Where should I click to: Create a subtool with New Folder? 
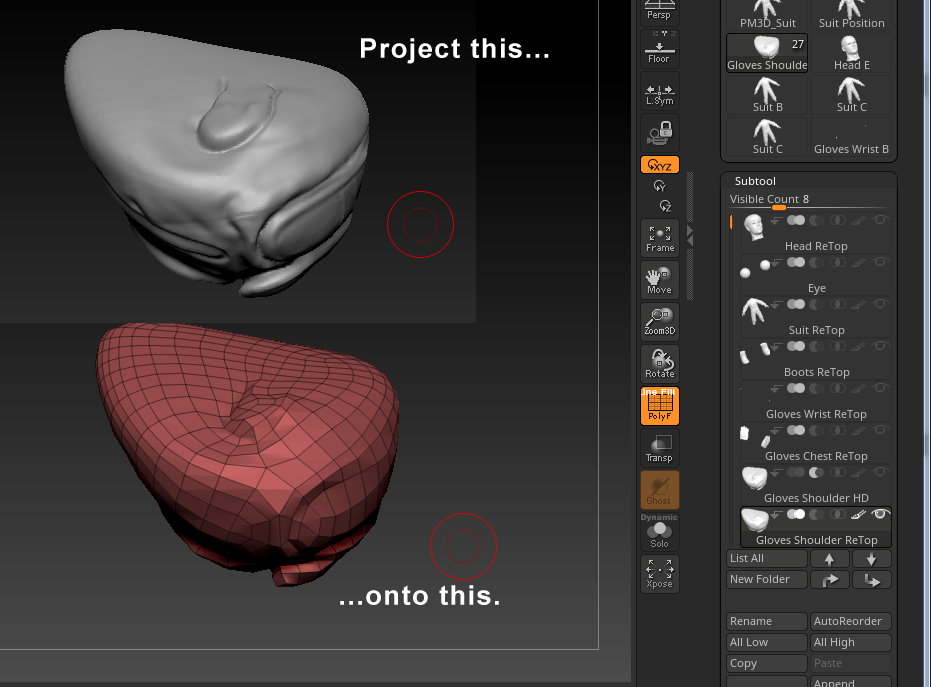(767, 580)
